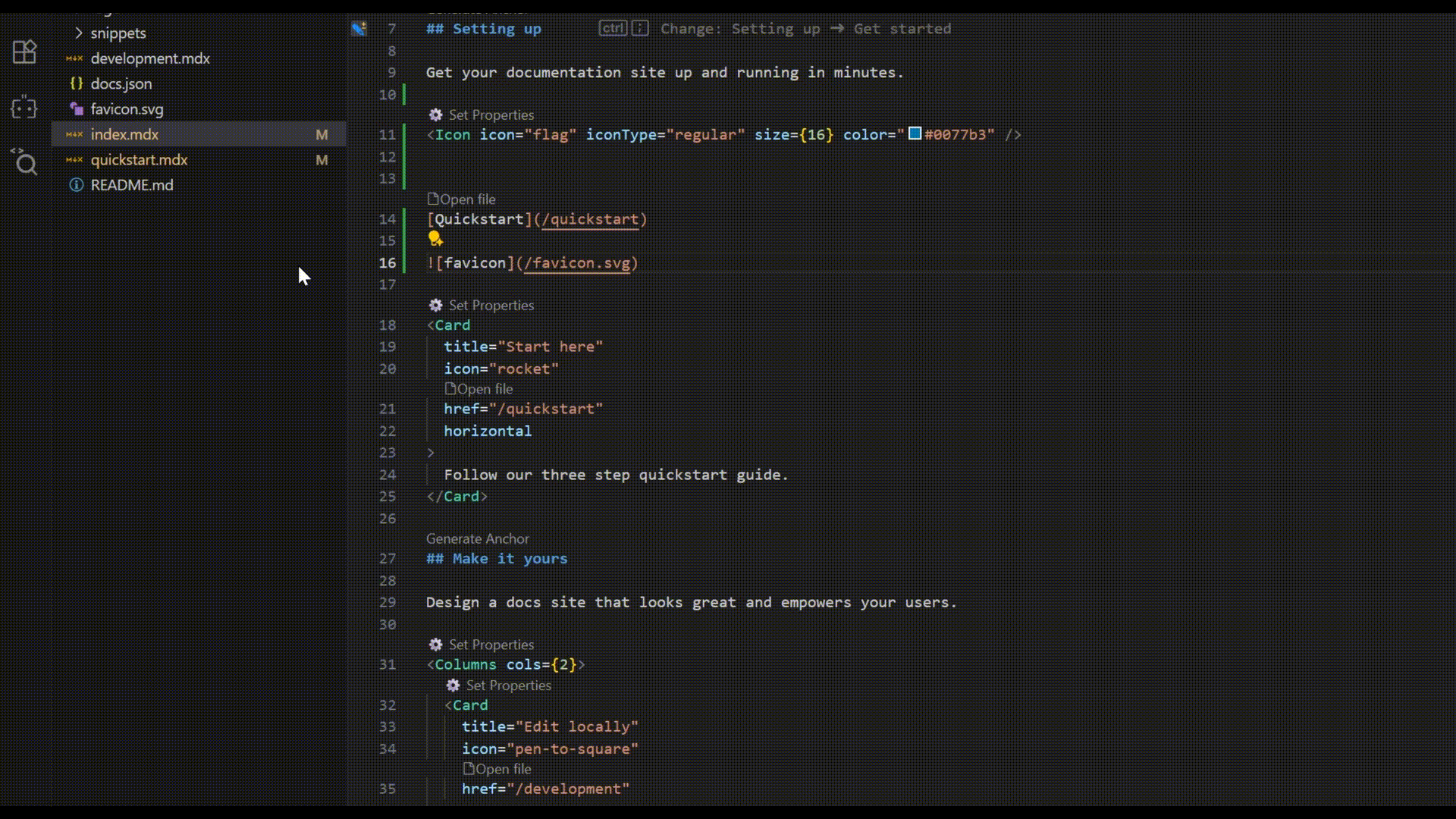Click the /quickstart link on line 14
Image resolution: width=1456 pixels, height=819 pixels.
point(590,220)
